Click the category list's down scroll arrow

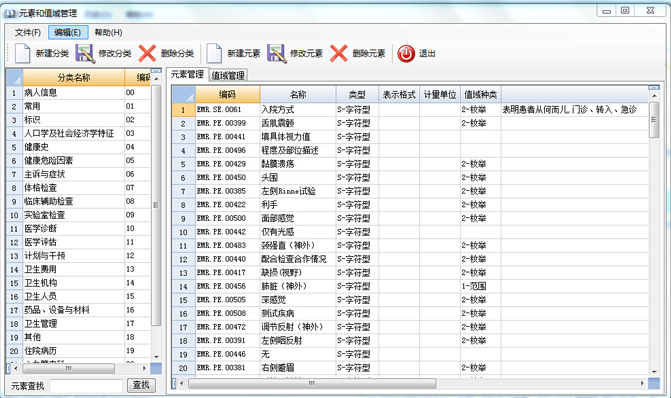click(156, 356)
